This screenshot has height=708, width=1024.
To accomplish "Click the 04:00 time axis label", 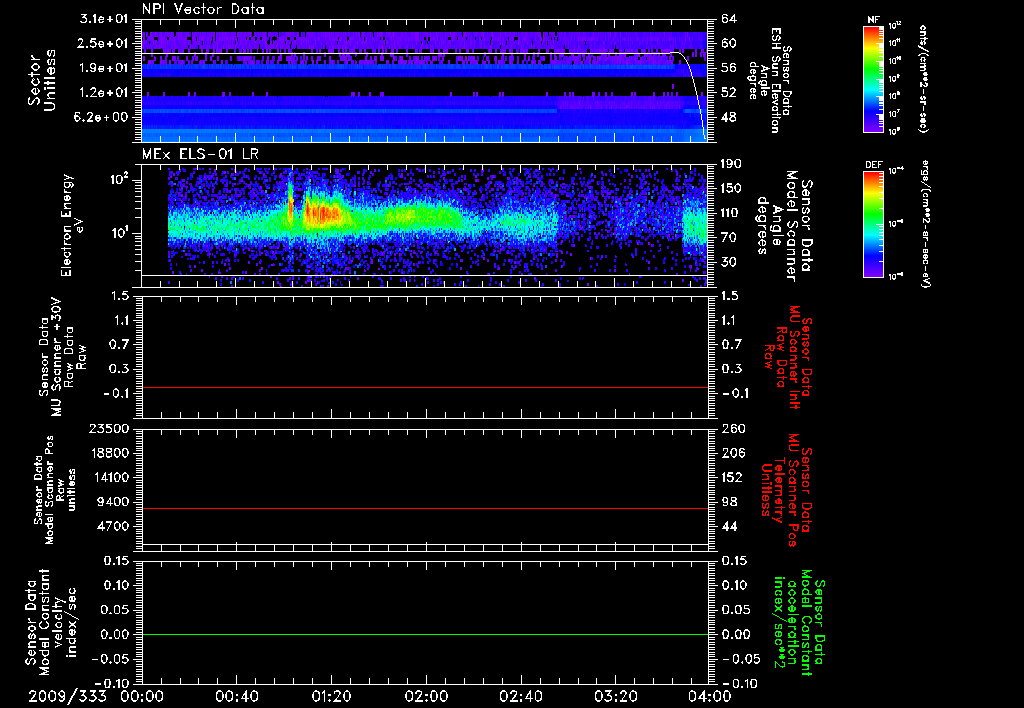I will pyautogui.click(x=710, y=696).
